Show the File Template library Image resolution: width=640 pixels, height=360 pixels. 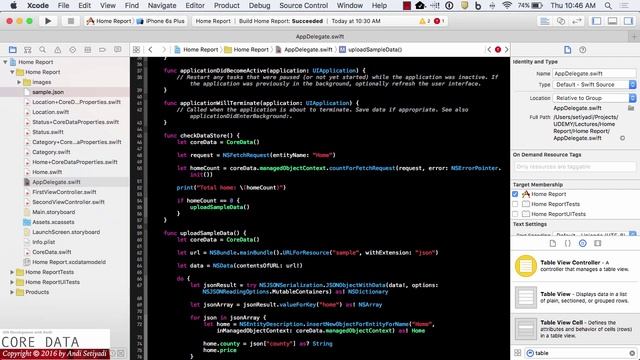pos(553,243)
